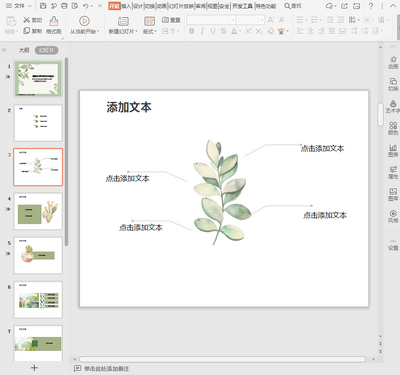
Task: Click the Decrease Font Size icon
Action: click(x=282, y=20)
